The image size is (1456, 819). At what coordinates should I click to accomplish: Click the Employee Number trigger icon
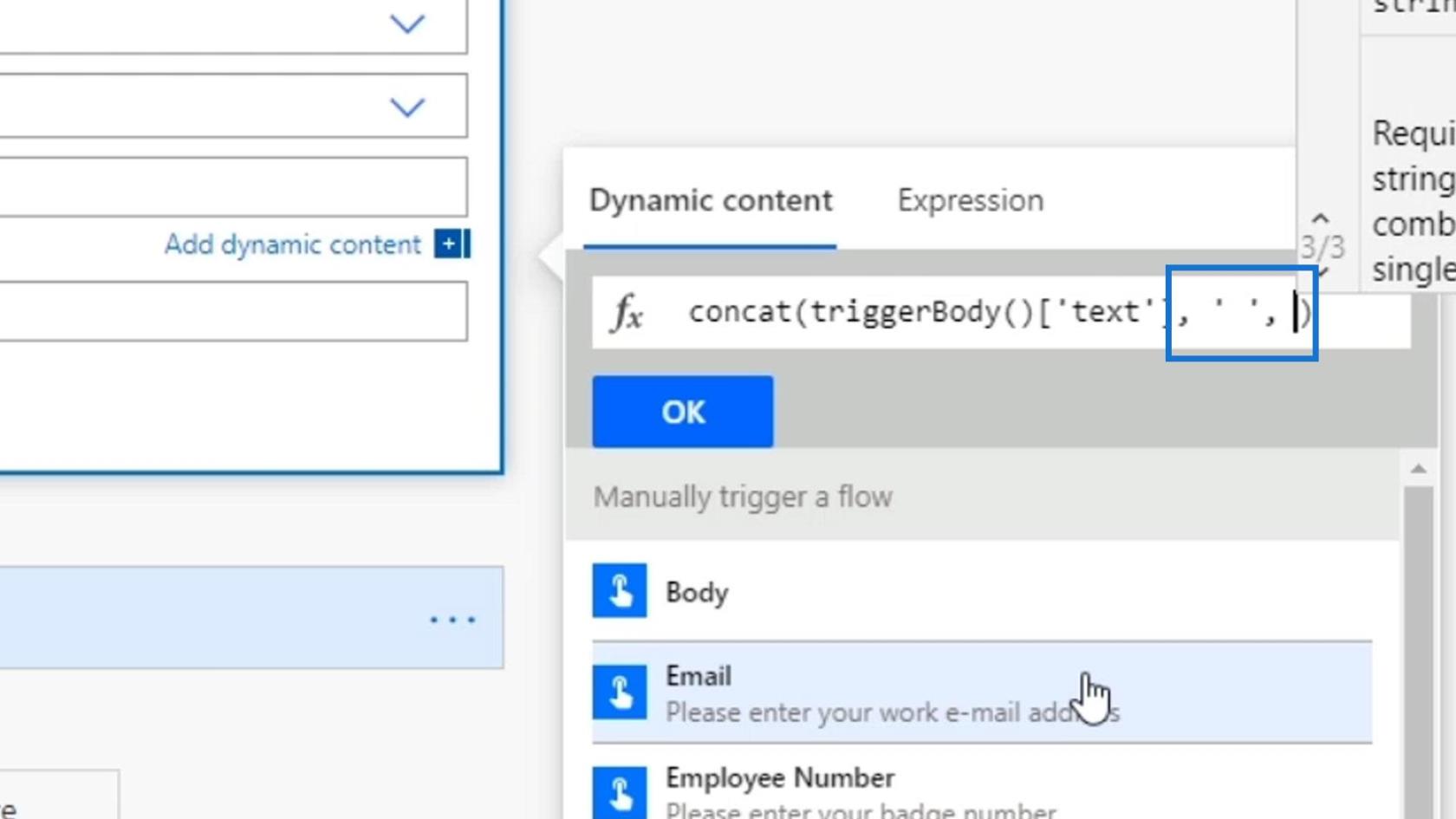620,793
